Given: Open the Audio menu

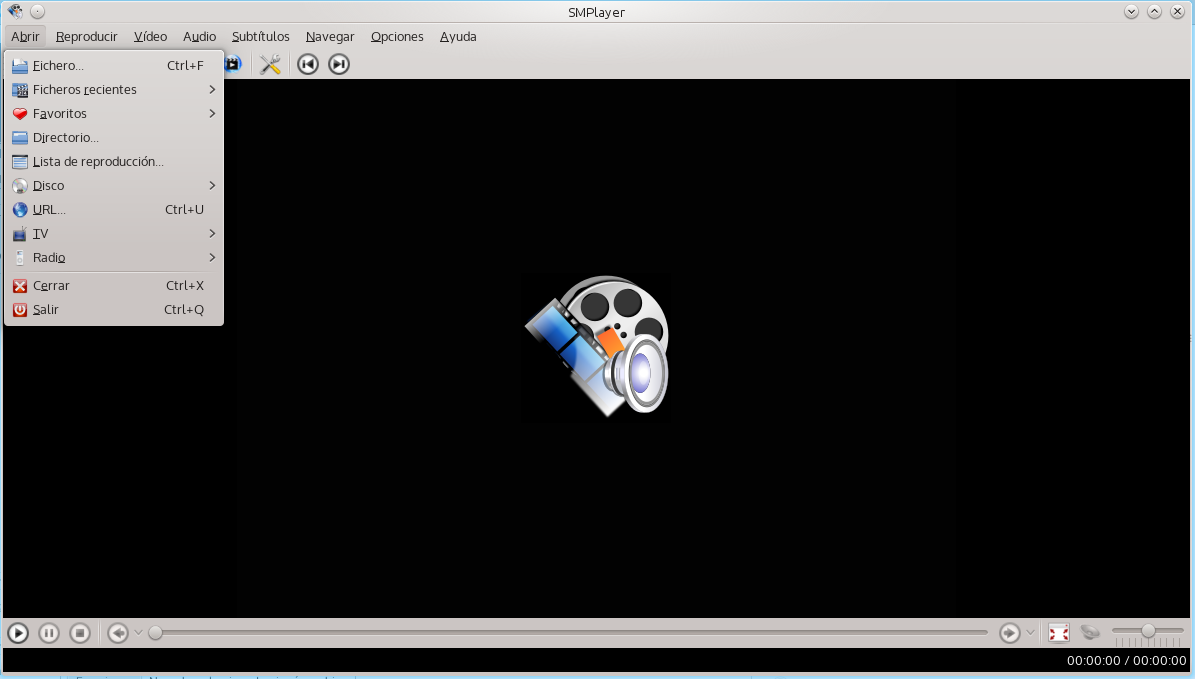Looking at the screenshot, I should (200, 37).
